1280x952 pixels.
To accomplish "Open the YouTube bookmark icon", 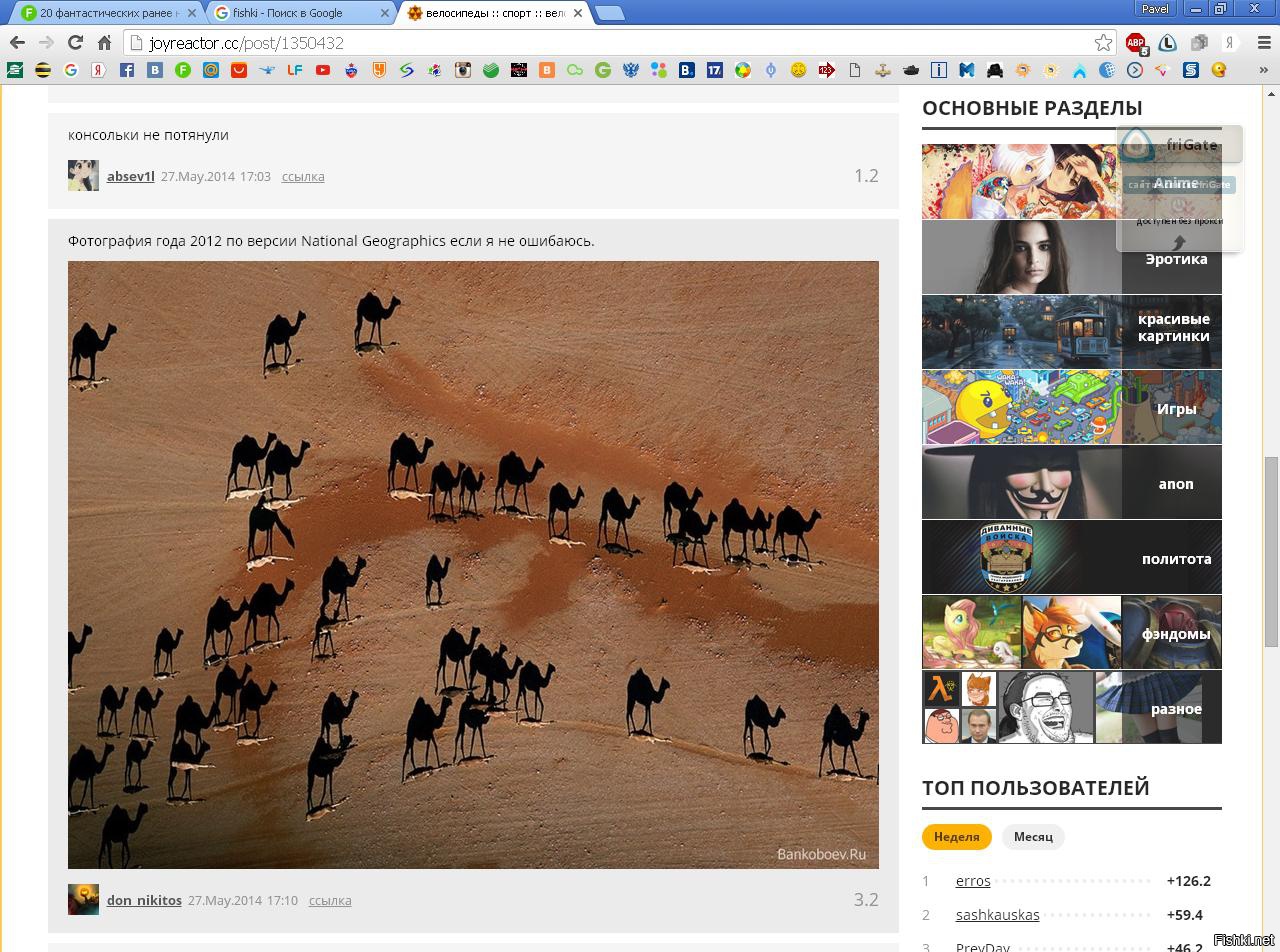I will [323, 70].
